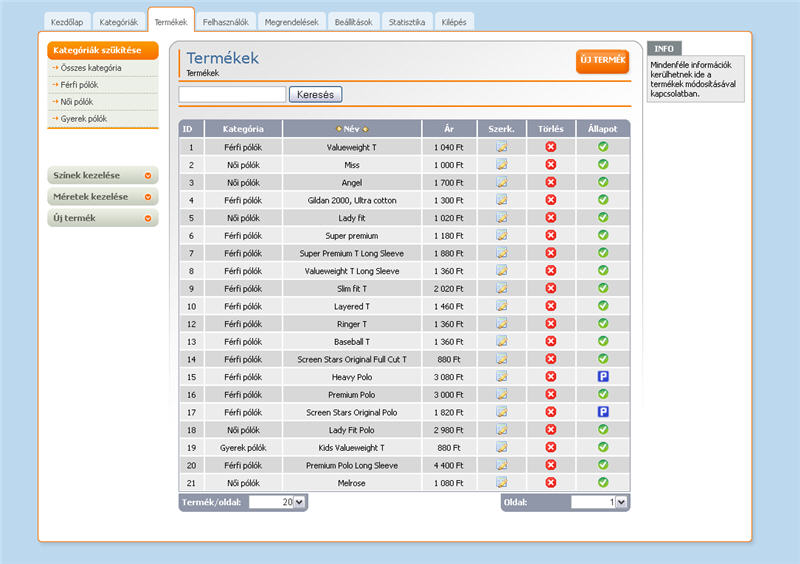Delete the Melrose product row
Viewport: 800px width, 564px height.
coord(550,482)
